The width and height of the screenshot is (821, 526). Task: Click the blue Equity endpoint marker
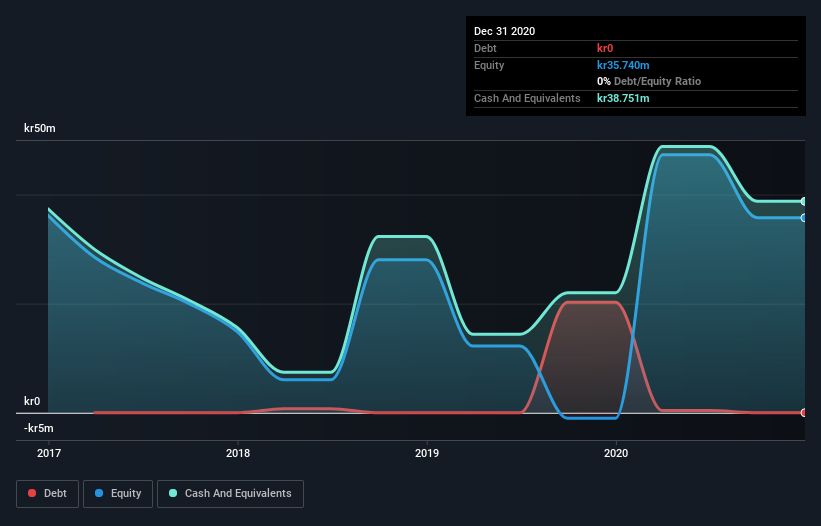804,218
